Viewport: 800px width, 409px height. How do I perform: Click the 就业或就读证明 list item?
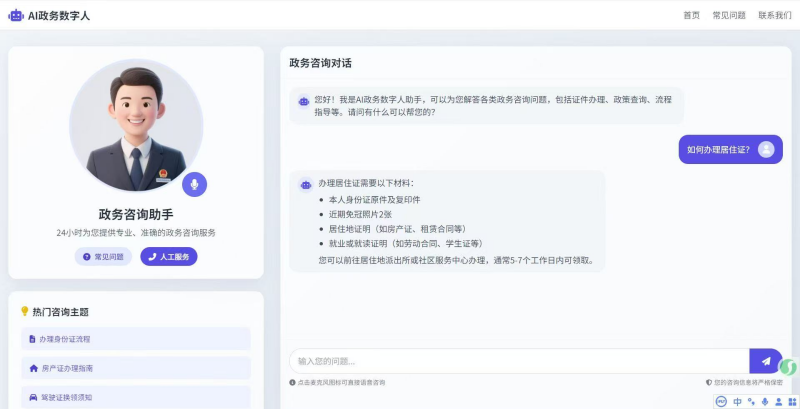coord(406,243)
